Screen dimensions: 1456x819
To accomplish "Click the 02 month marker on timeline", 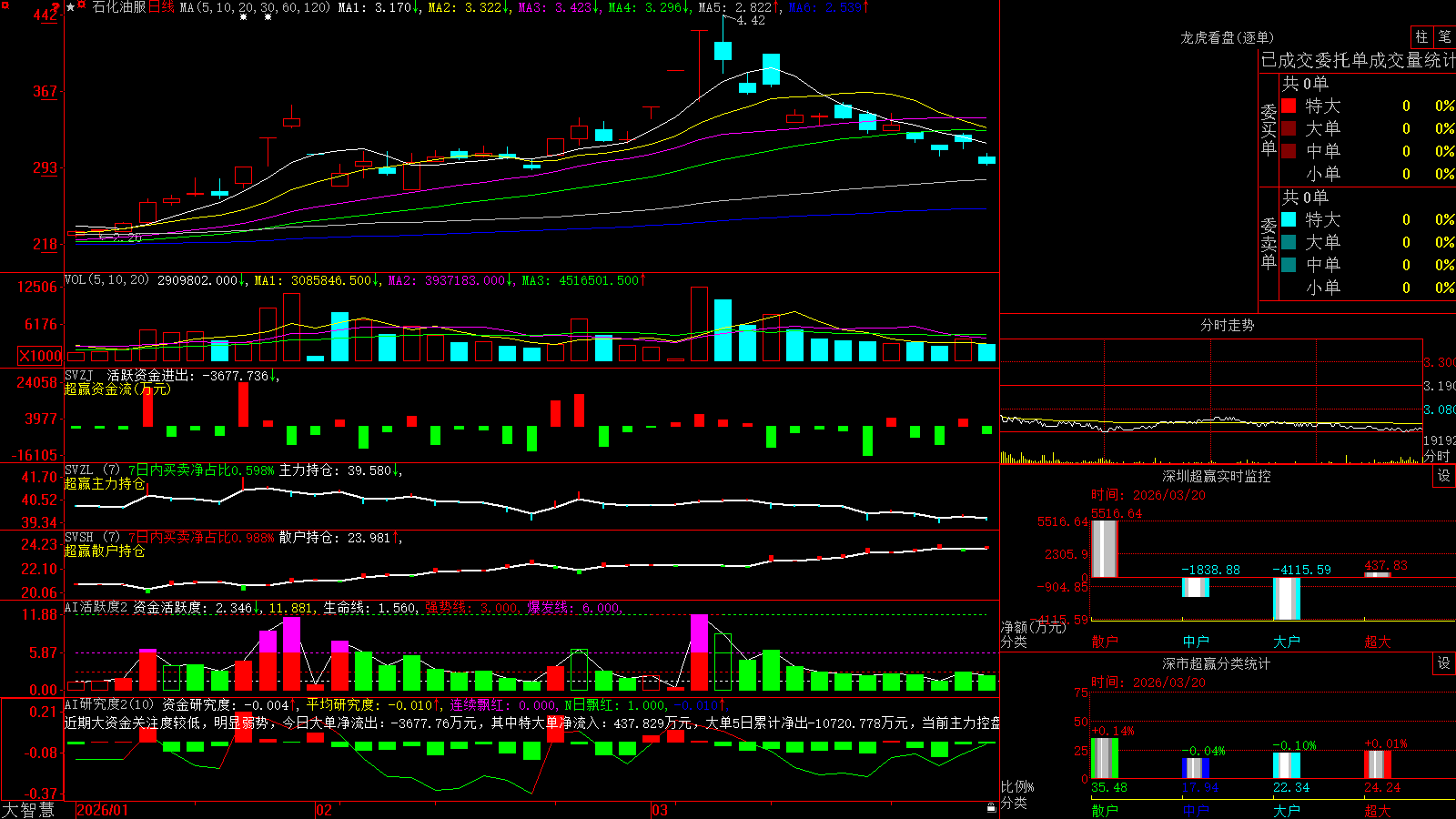I will (x=323, y=810).
